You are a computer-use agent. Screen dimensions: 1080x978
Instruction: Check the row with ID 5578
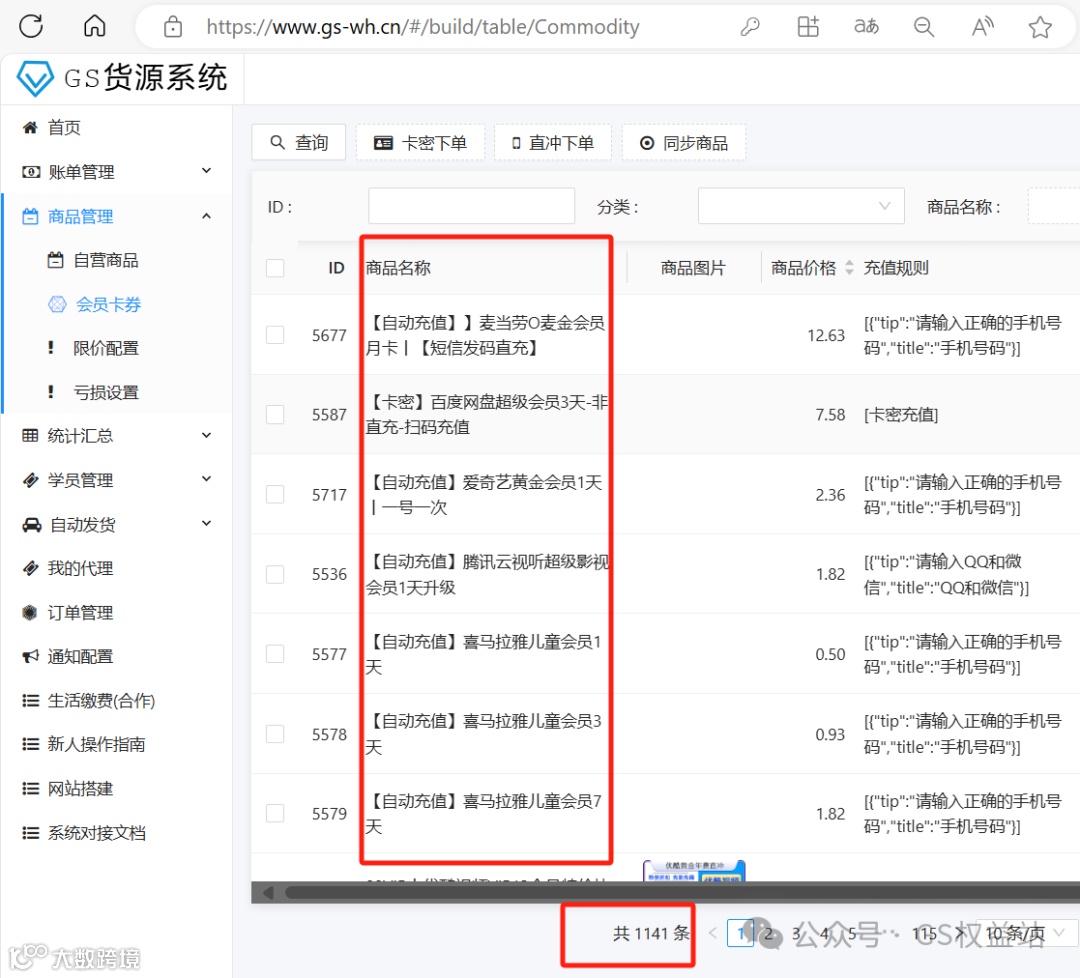click(x=275, y=734)
